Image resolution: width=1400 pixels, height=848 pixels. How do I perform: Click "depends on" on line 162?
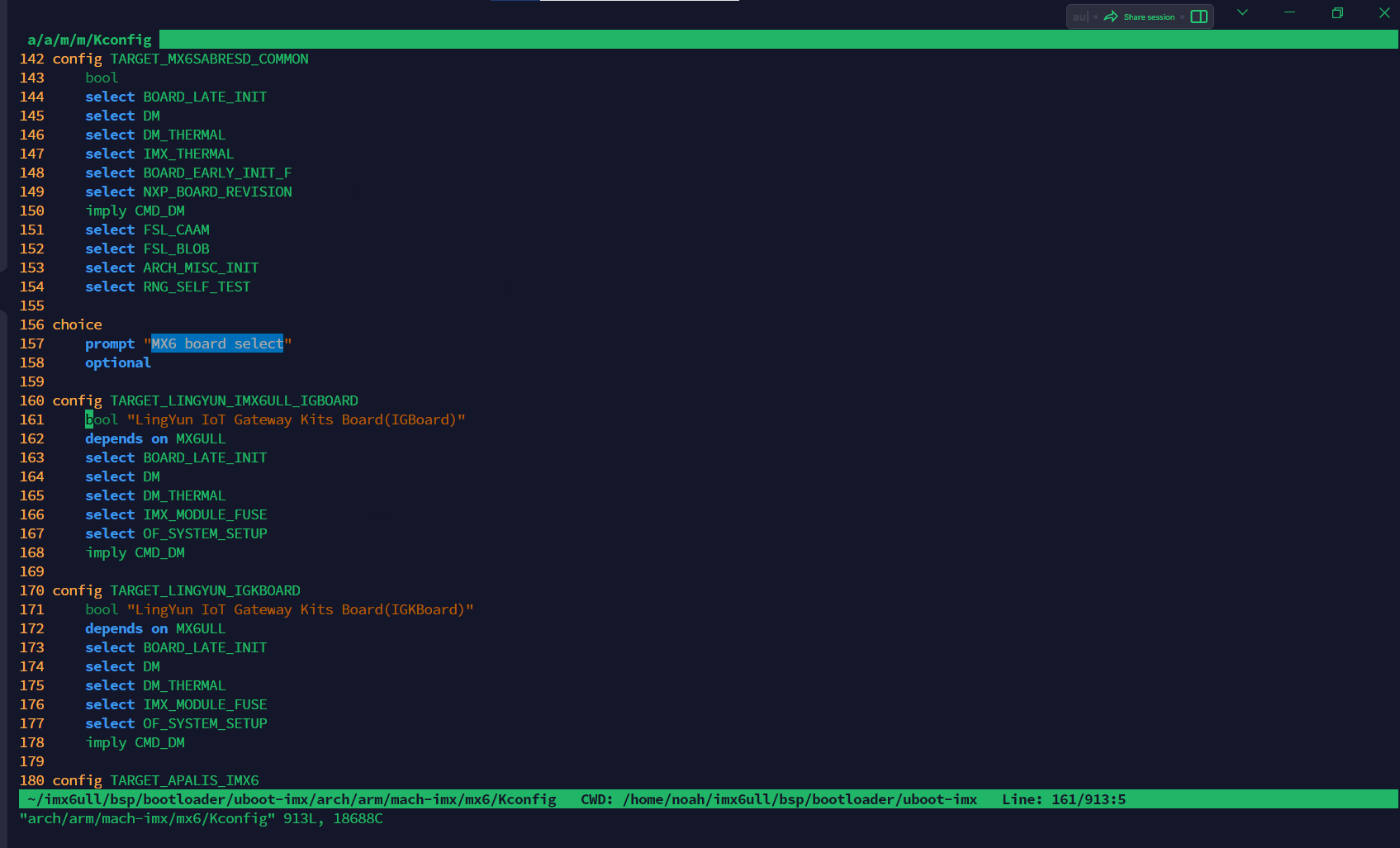pyautogui.click(x=126, y=438)
